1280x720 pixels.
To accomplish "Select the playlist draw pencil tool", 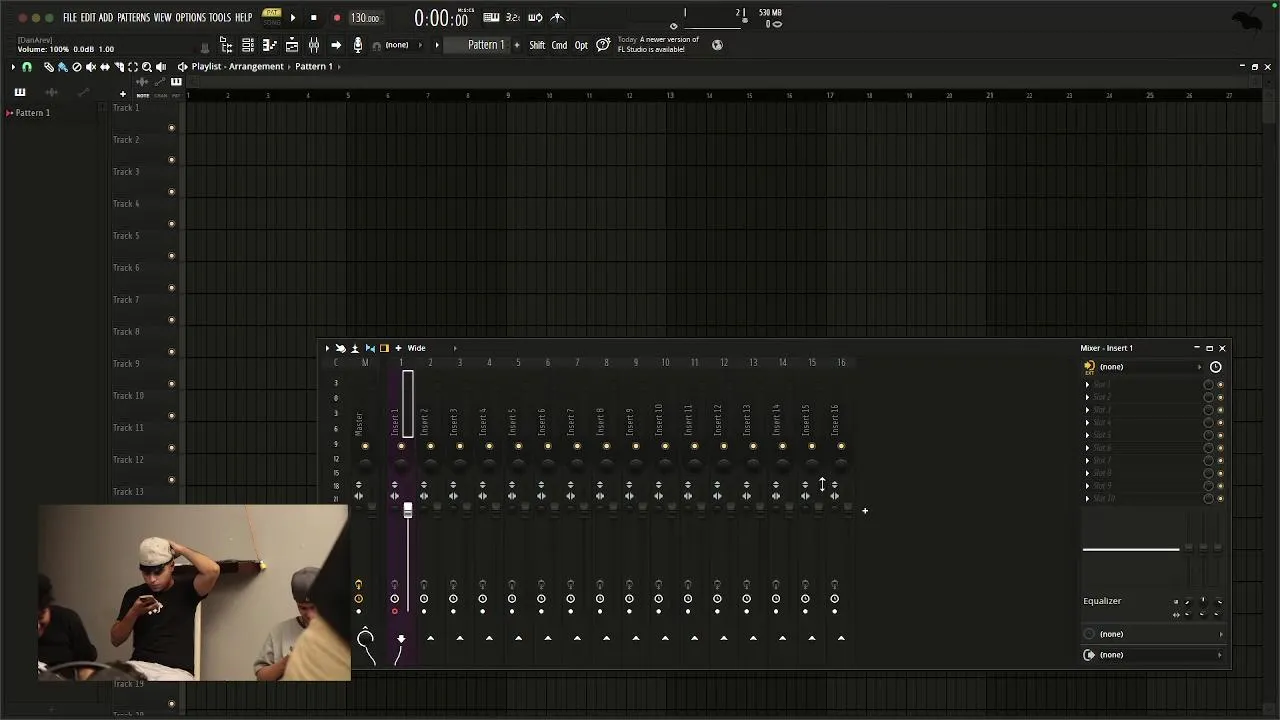I will tap(48, 67).
